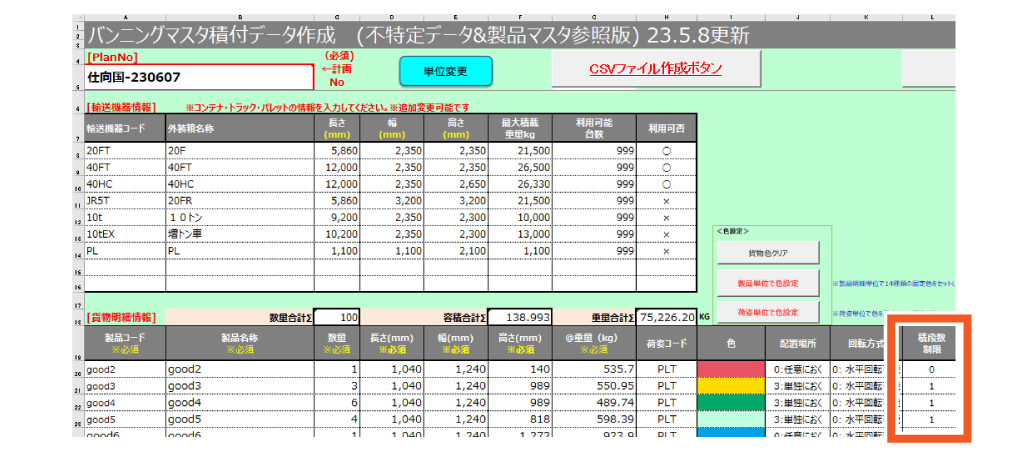Click the 貨物色クリア button
1015x450 pixels.
[767, 252]
